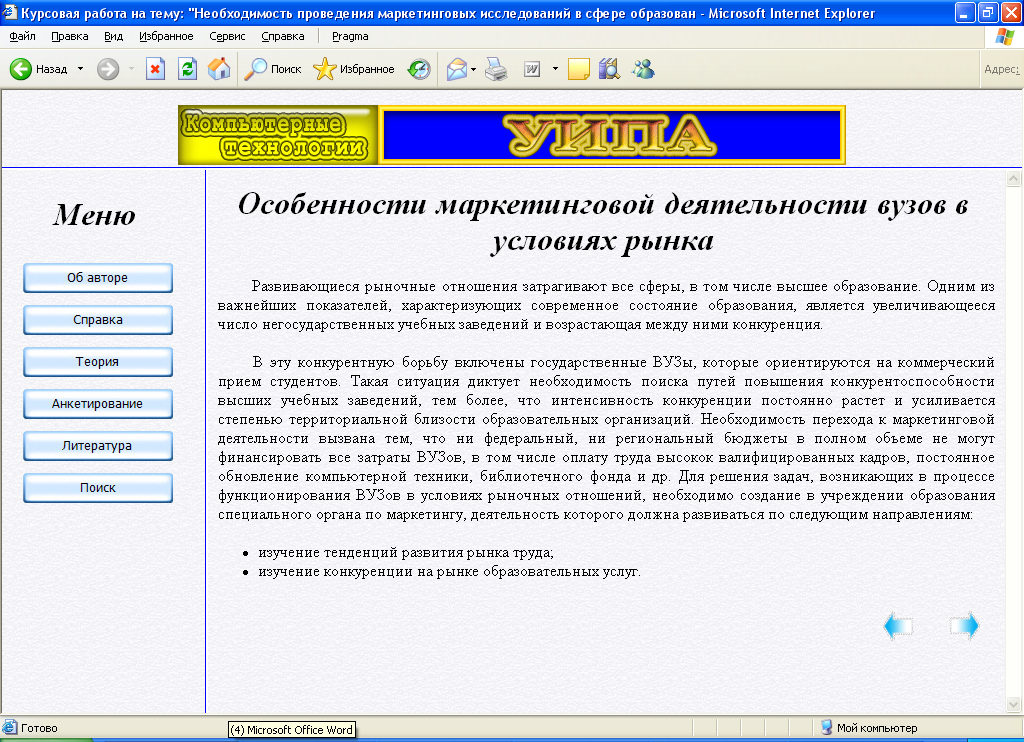Click the Internet Explorer title bar icon
This screenshot has height=742, width=1024.
(x=10, y=12)
